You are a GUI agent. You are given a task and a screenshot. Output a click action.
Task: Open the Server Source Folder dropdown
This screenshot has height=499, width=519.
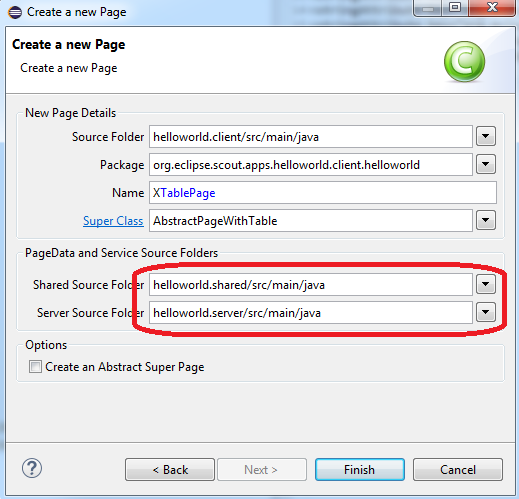tap(486, 312)
